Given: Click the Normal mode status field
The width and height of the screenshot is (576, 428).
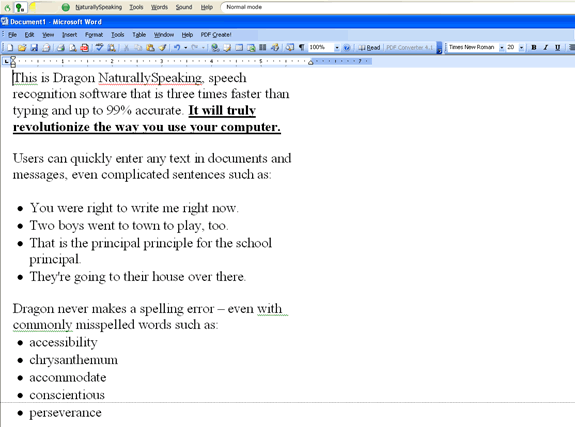Looking at the screenshot, I should point(397,7).
